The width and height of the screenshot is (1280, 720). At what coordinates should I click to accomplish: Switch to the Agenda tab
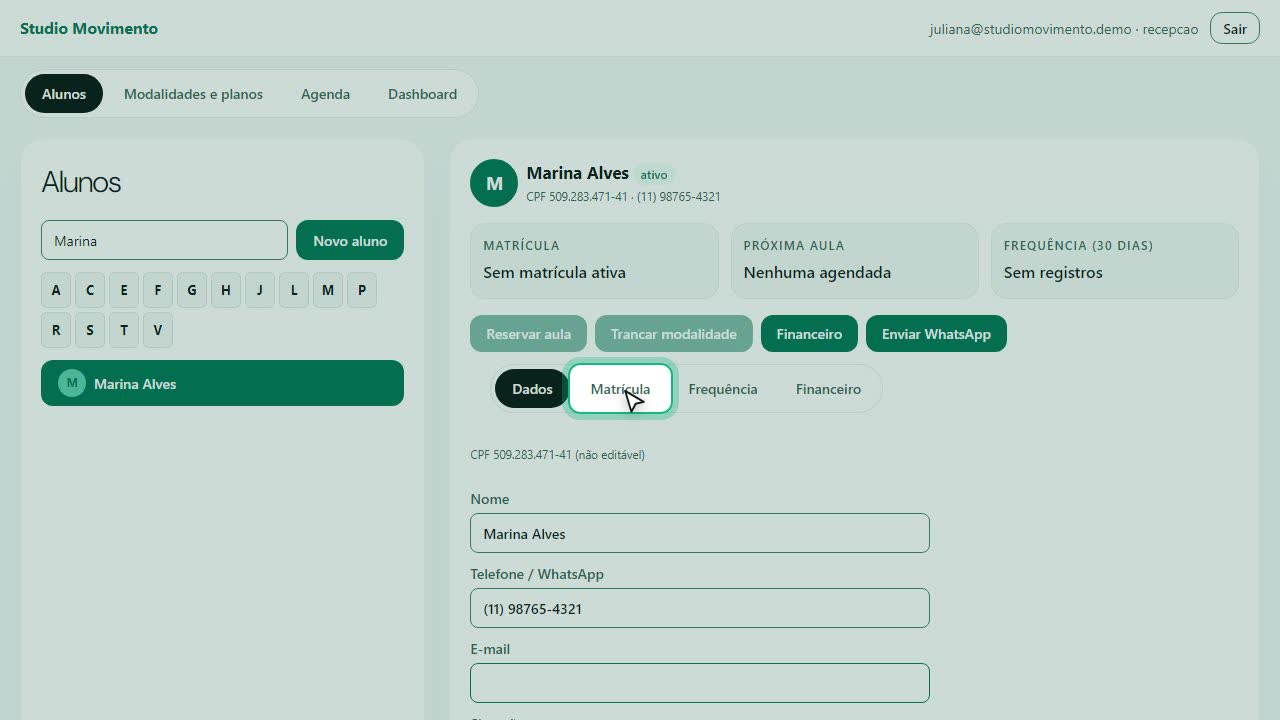click(325, 94)
